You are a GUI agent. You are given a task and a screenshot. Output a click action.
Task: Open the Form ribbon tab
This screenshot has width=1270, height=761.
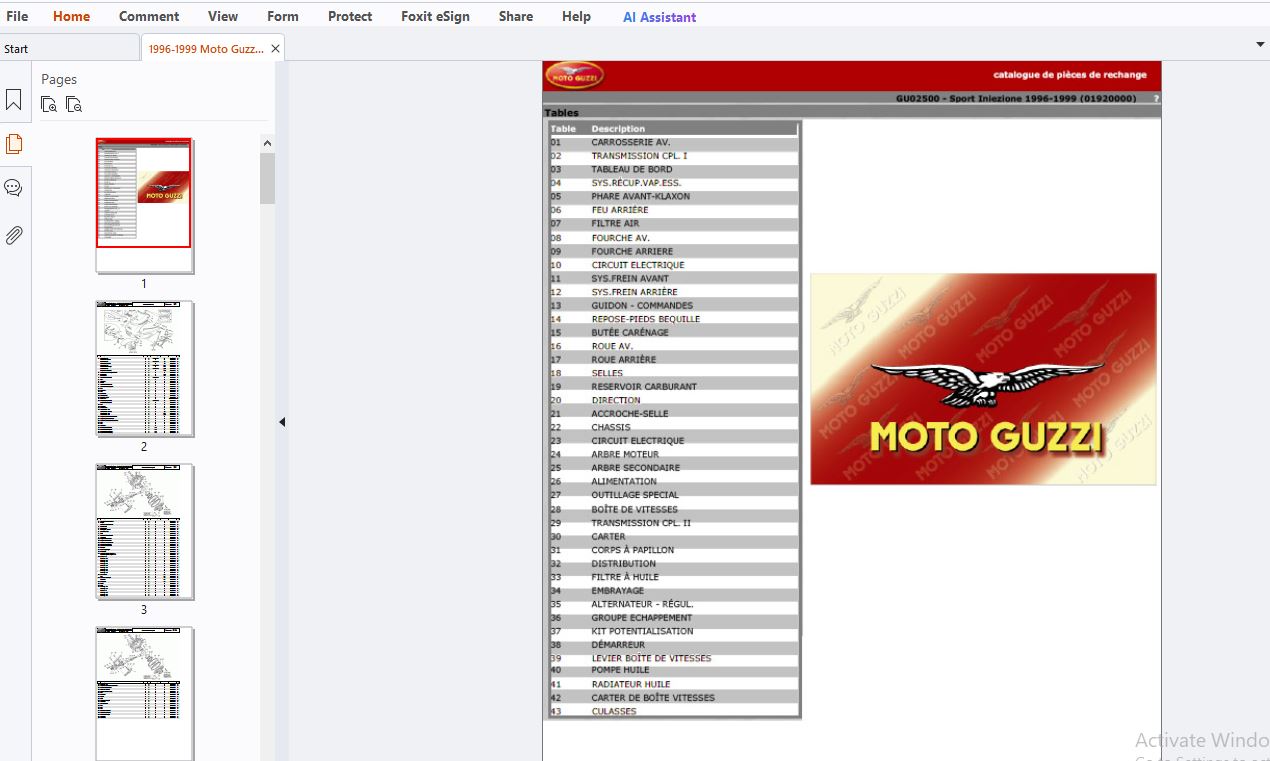(283, 16)
